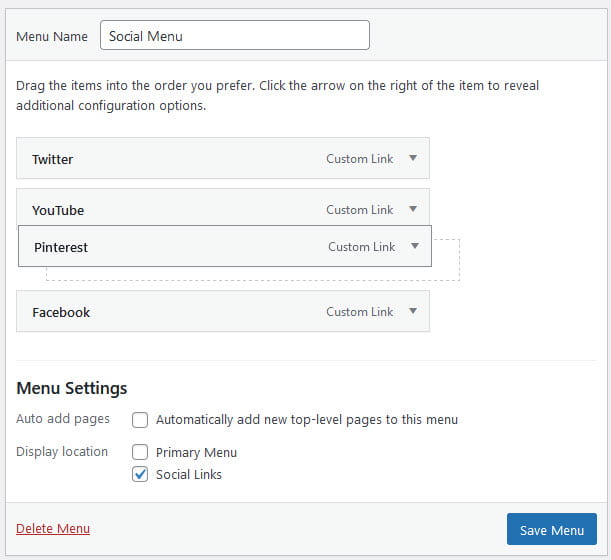
Task: Click Custom Link label on YouTube item
Action: (x=360, y=210)
